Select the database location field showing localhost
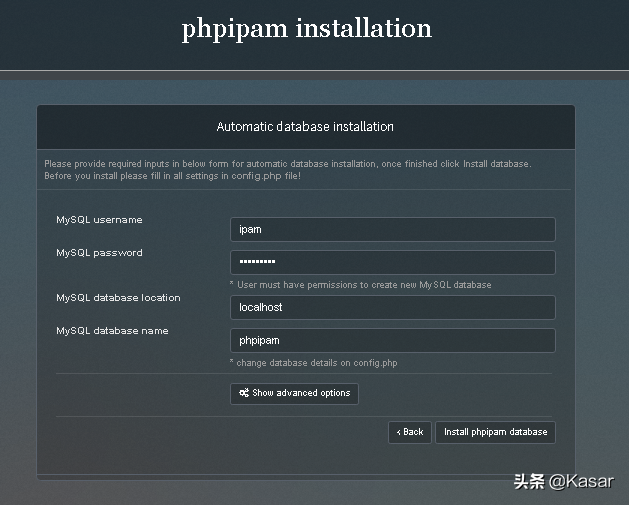This screenshot has height=505, width=629. pos(392,307)
